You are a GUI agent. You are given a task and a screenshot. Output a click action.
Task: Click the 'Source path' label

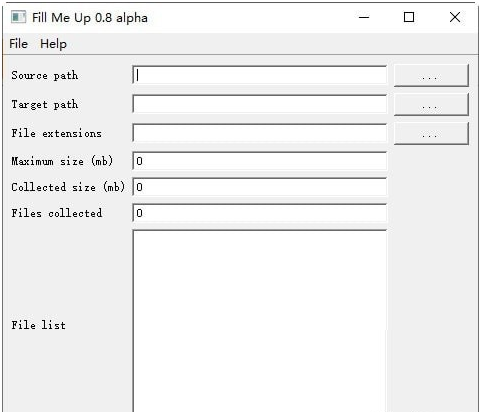45,75
